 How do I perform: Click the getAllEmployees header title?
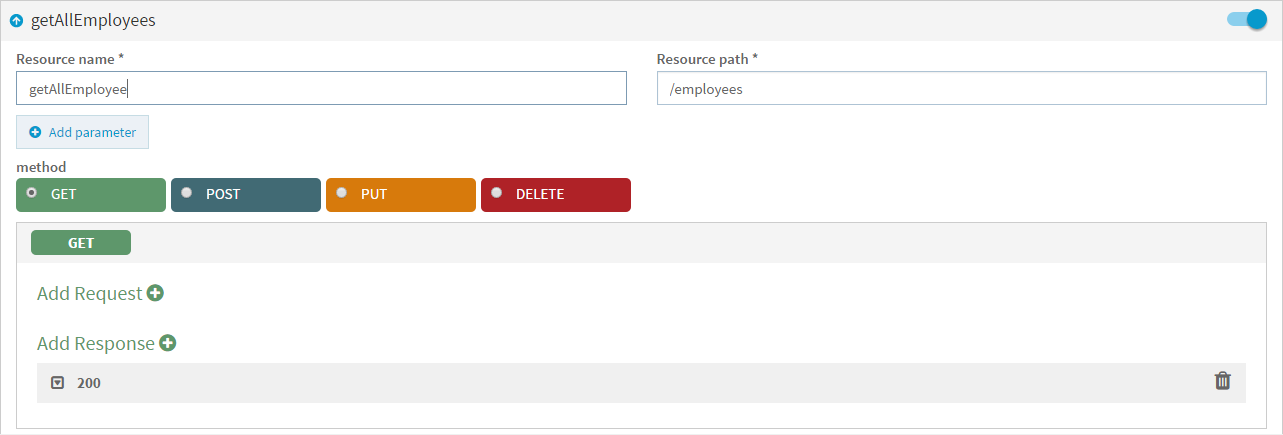point(93,20)
